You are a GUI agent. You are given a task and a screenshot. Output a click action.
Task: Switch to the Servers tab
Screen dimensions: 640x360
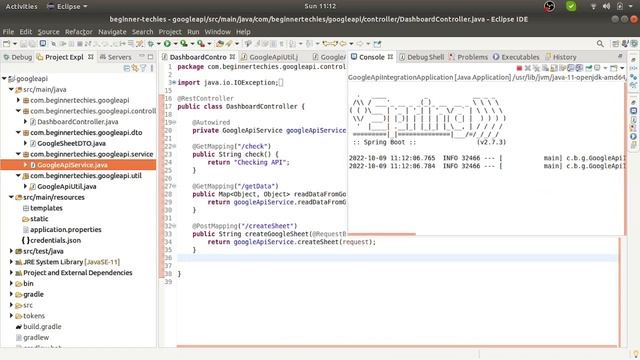point(116,57)
